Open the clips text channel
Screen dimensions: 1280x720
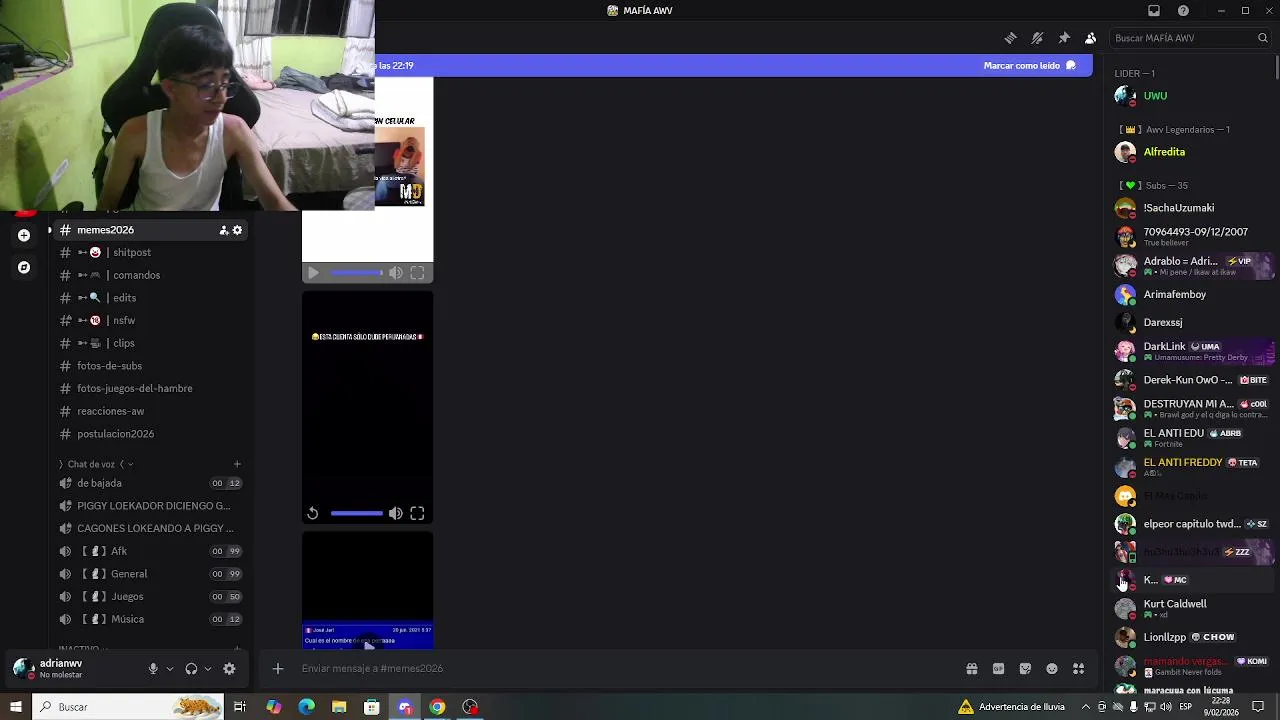click(150, 343)
